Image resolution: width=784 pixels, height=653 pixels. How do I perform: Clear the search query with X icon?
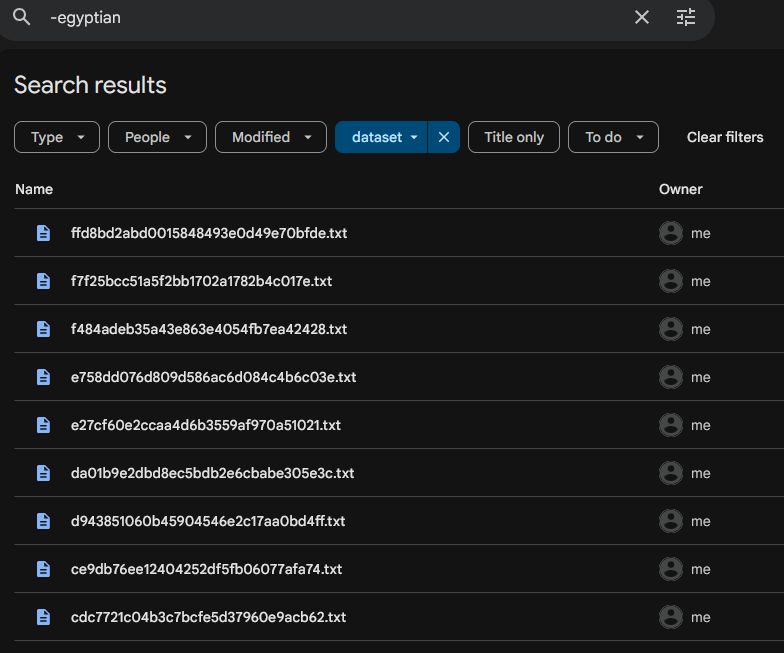[x=642, y=18]
